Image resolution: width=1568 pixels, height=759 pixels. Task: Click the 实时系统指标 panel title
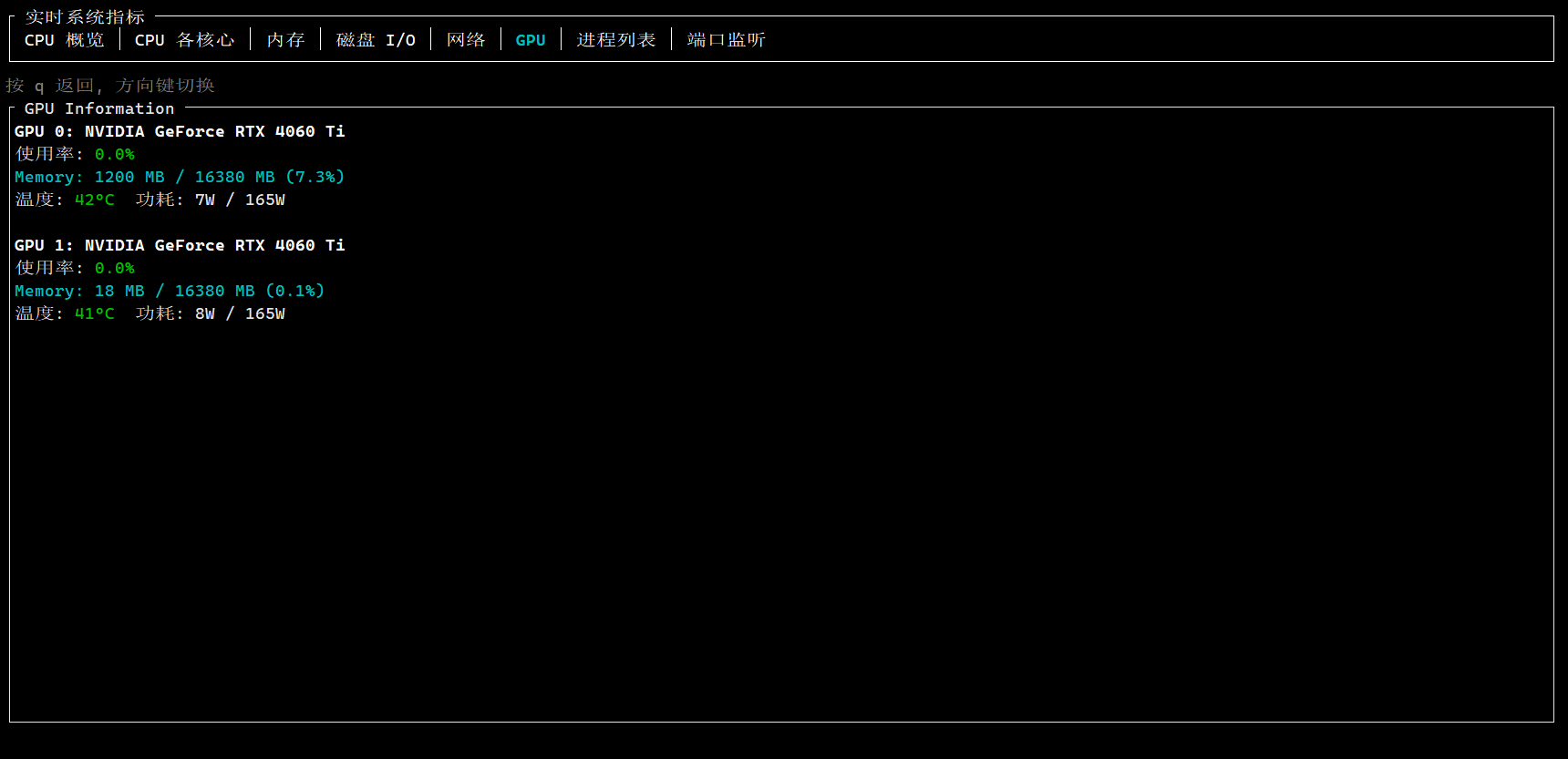click(x=85, y=17)
